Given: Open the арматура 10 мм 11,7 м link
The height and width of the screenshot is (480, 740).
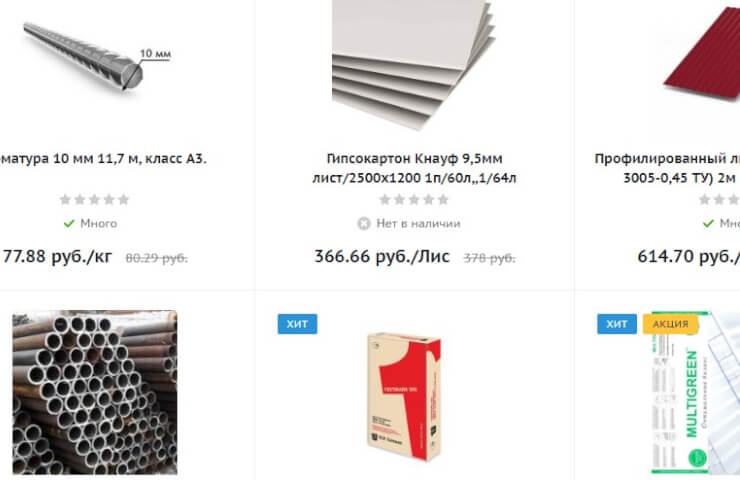Looking at the screenshot, I should click(x=101, y=159).
